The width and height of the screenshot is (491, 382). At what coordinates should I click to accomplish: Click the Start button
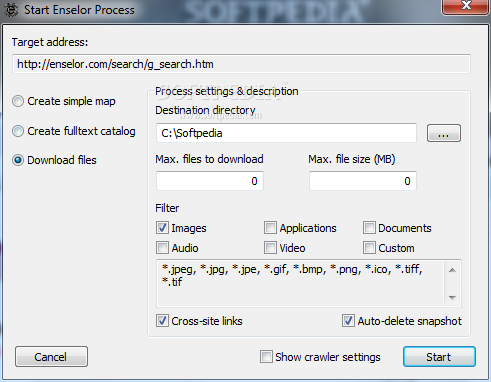439,357
